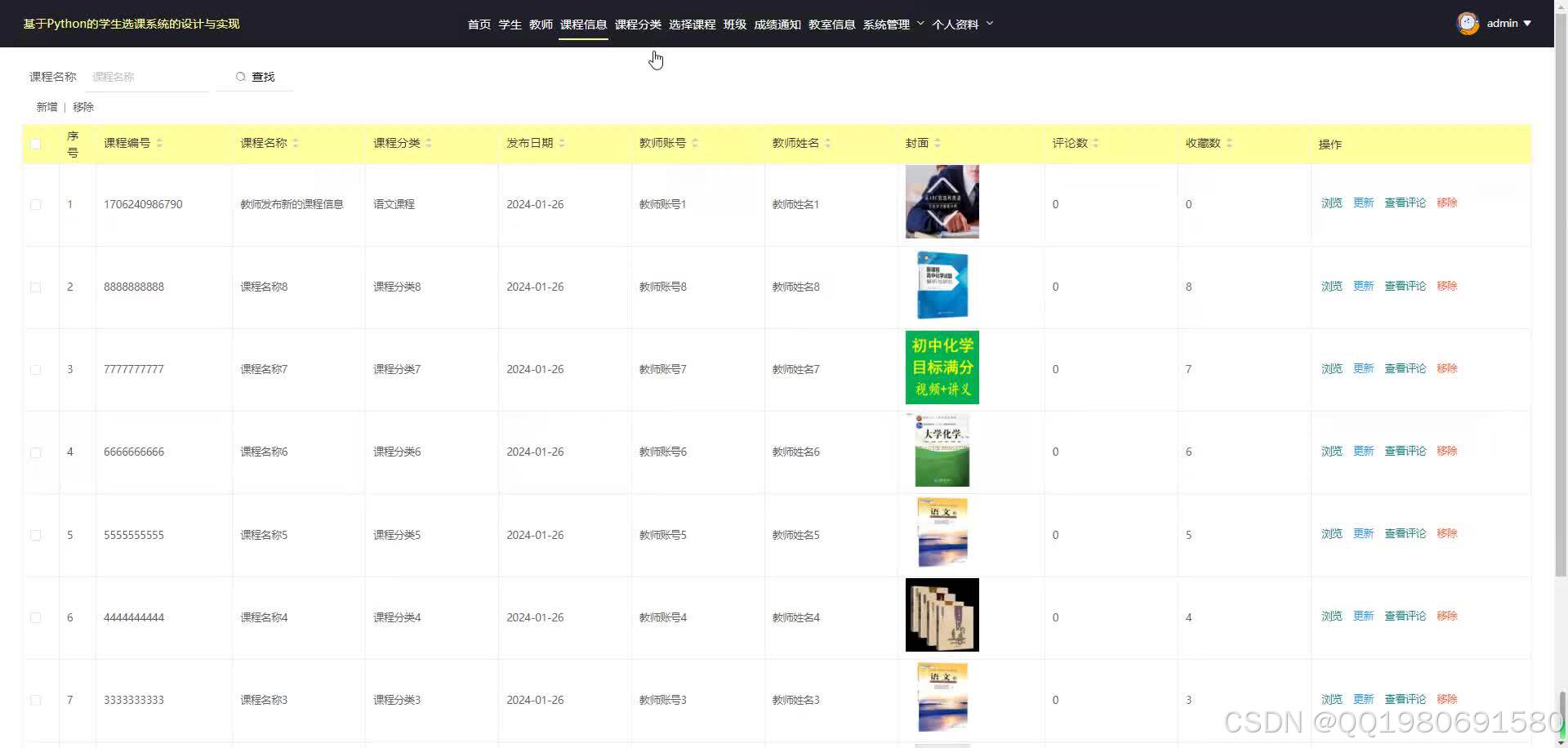Click the 教师姓名3 cell

(x=795, y=700)
